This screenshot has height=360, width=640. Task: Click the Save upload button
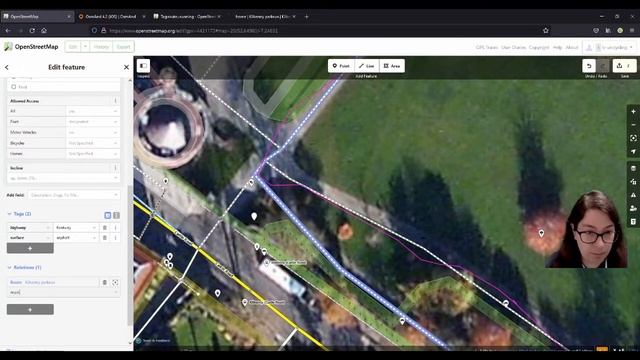point(624,66)
